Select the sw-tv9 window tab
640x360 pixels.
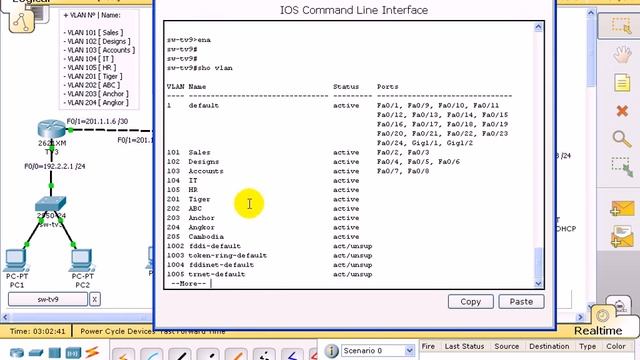(48, 299)
